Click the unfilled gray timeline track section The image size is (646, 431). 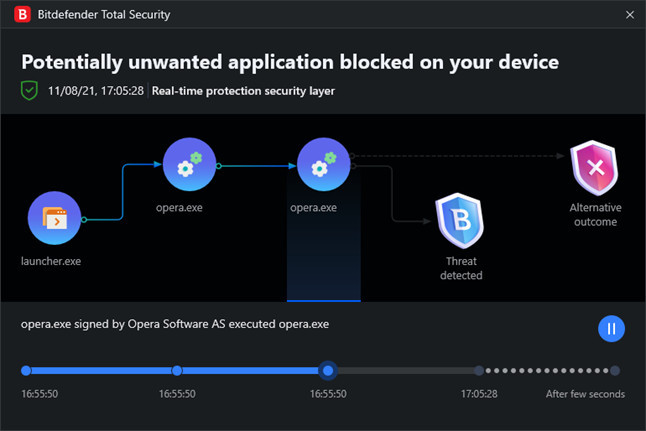pos(406,370)
